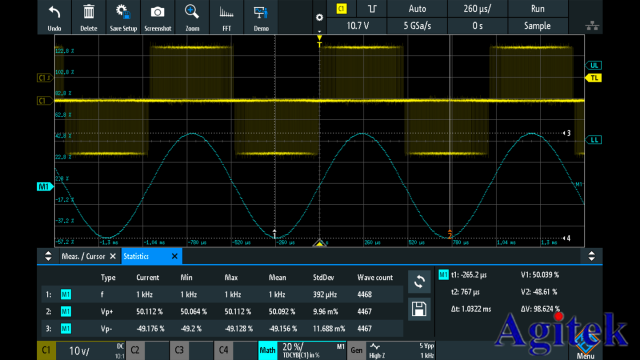Close the Statistics tab
This screenshot has height=360, width=640.
click(x=175, y=256)
